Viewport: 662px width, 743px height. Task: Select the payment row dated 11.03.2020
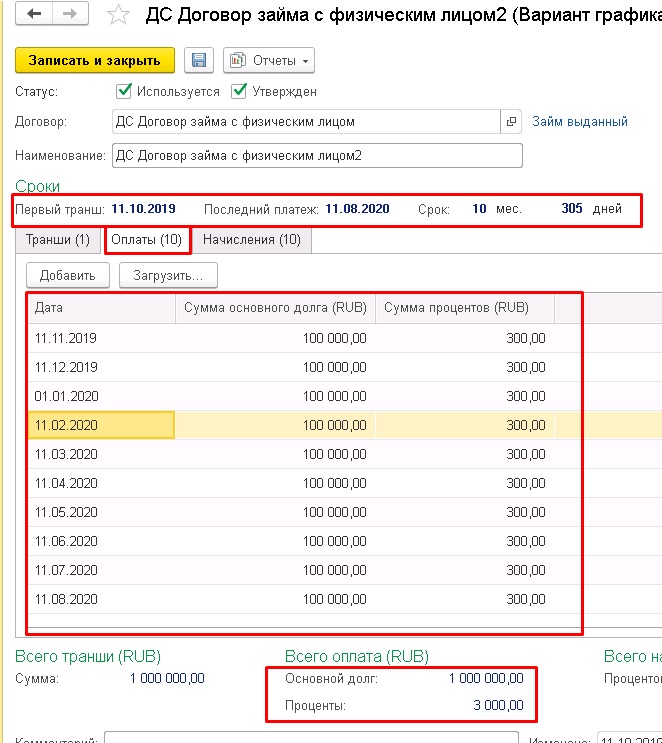100,455
